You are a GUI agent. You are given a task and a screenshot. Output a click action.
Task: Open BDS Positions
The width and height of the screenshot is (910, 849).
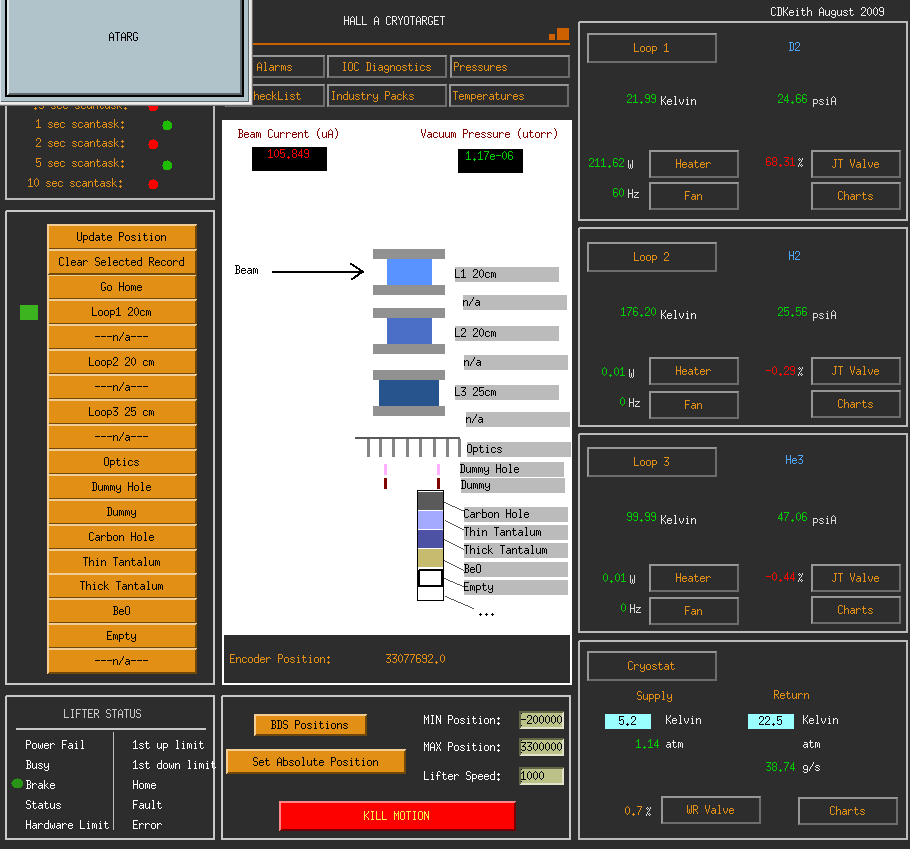(x=310, y=724)
